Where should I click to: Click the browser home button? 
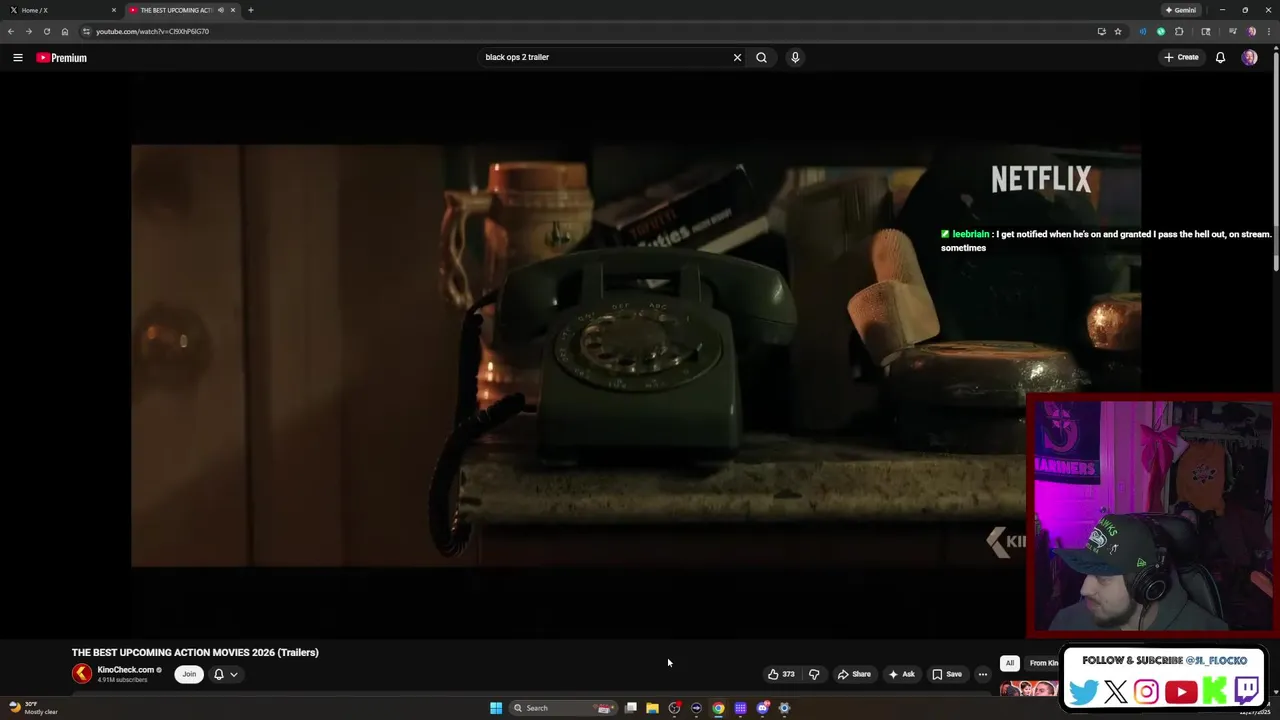65,31
